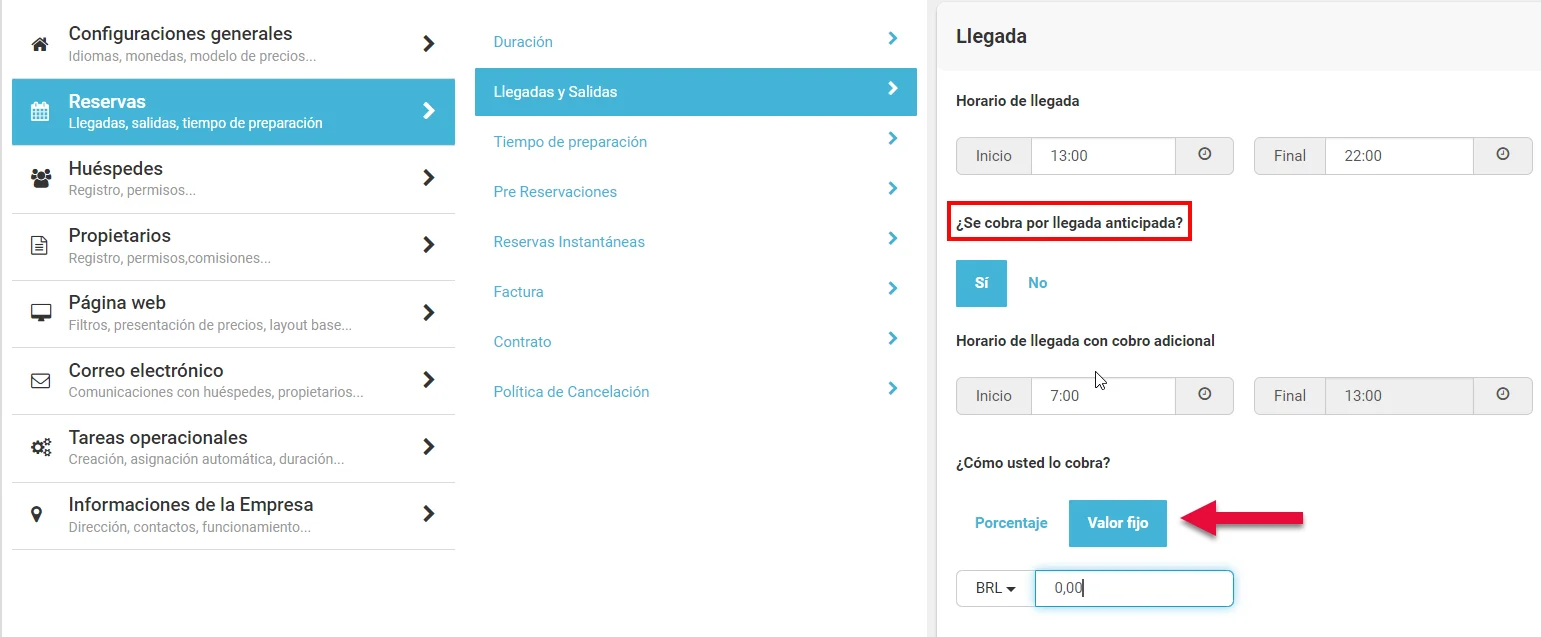Viewport: 1541px width, 637px height.
Task: Select No for early arrival charge
Action: 1037,283
